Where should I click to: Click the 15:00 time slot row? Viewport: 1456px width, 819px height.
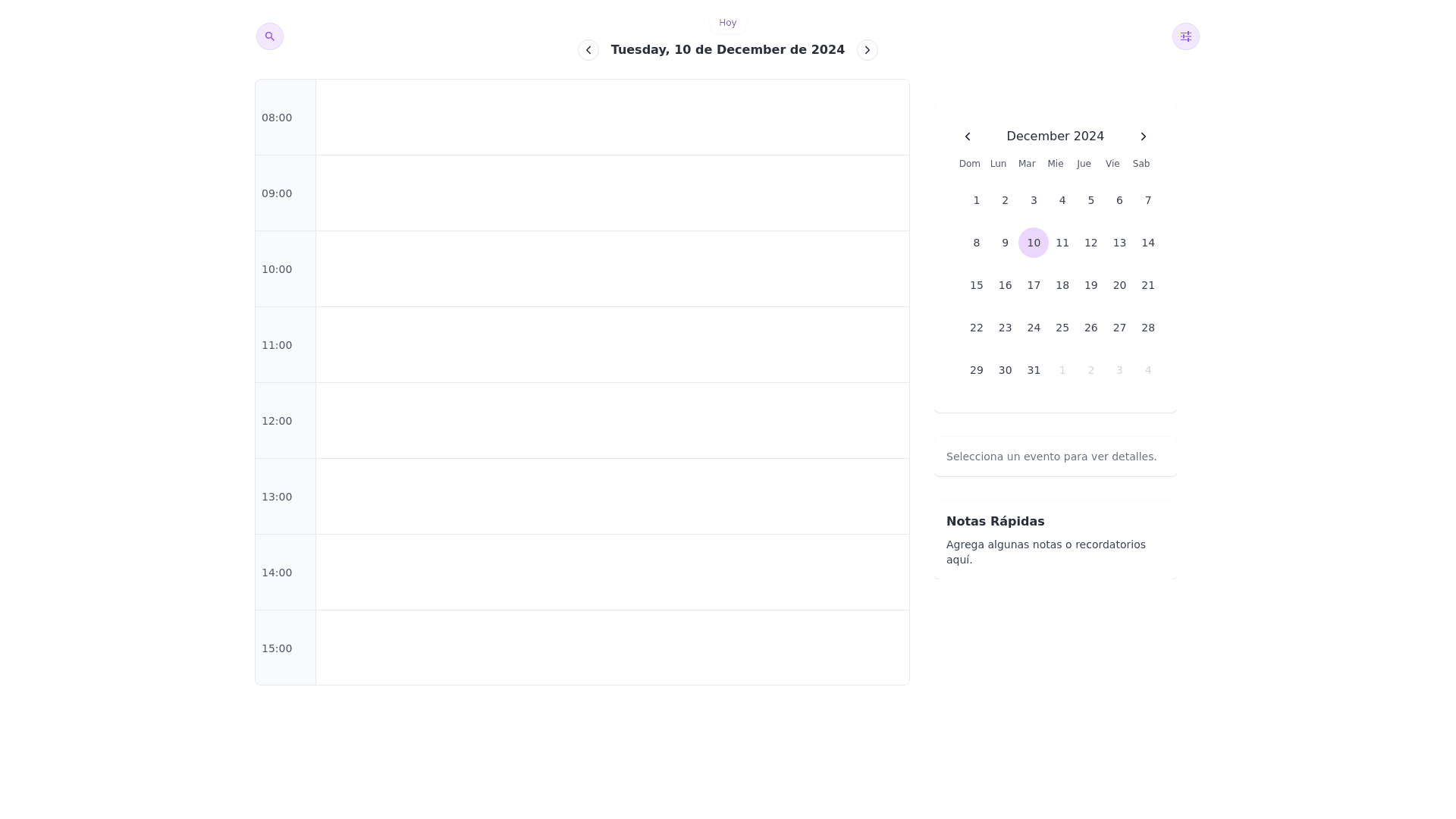point(612,648)
